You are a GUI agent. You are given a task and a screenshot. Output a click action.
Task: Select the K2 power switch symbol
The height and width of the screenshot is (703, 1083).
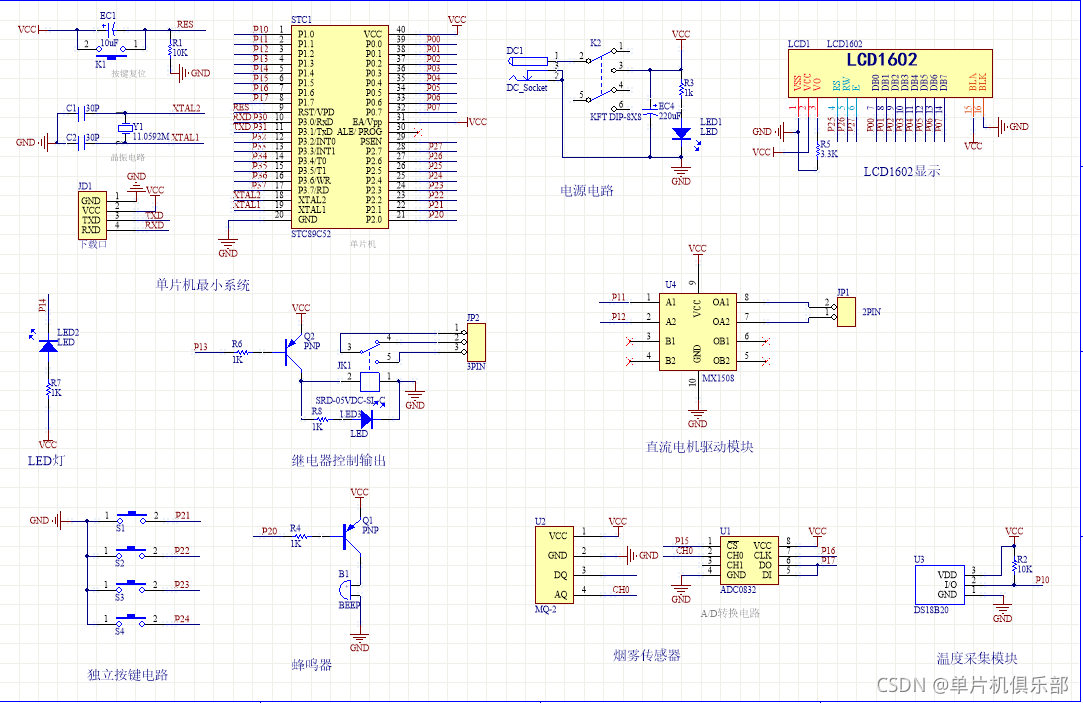[x=605, y=77]
